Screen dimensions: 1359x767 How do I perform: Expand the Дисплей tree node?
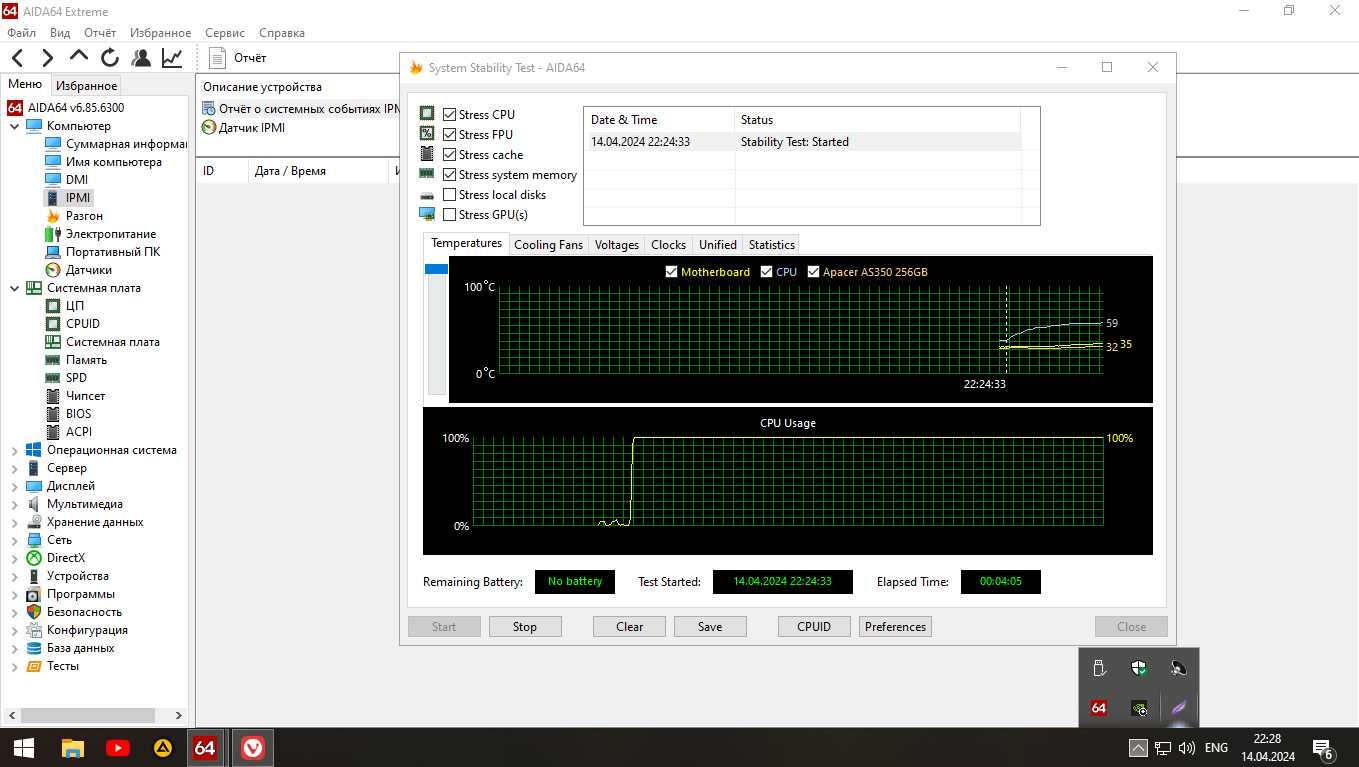14,486
